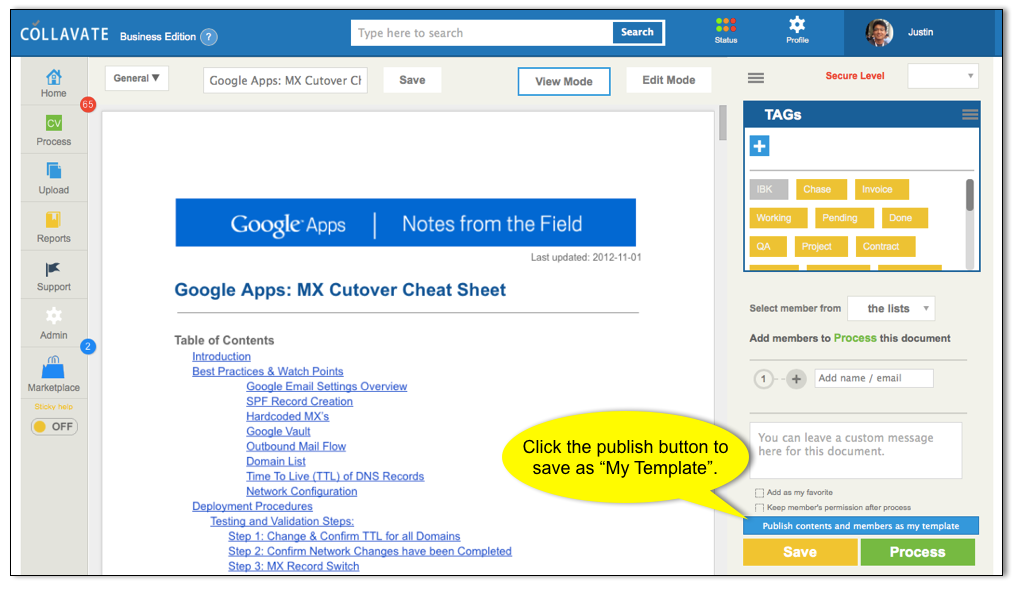
Task: Select the Done tag
Action: pyautogui.click(x=904, y=218)
